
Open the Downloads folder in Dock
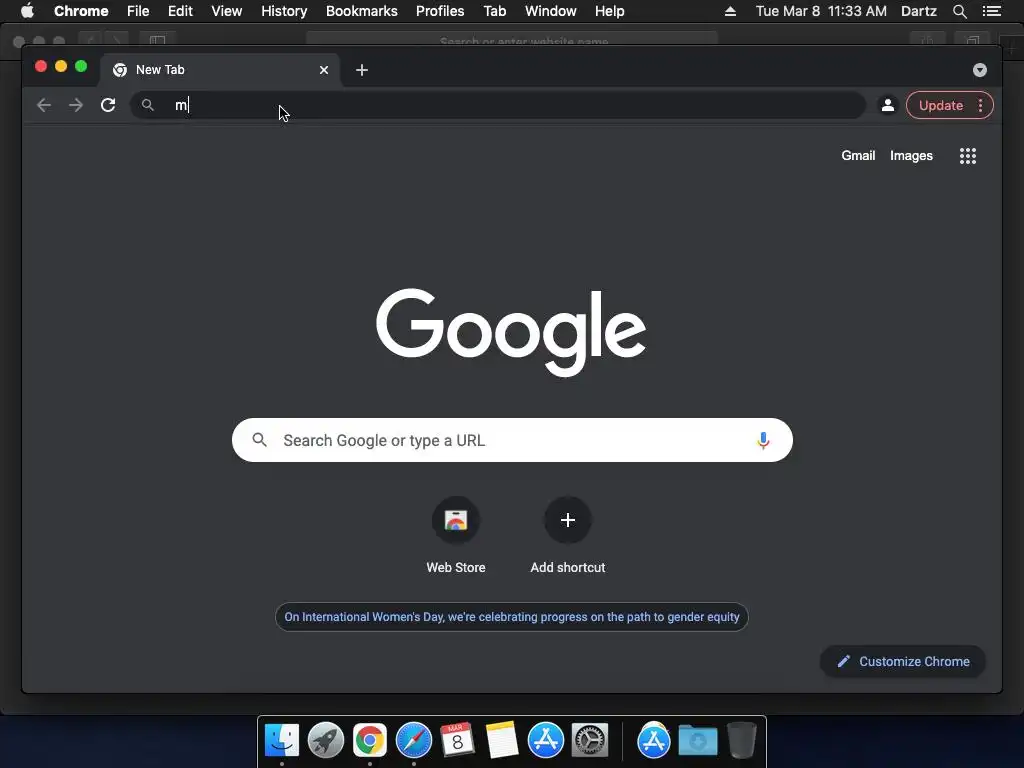pyautogui.click(x=697, y=741)
